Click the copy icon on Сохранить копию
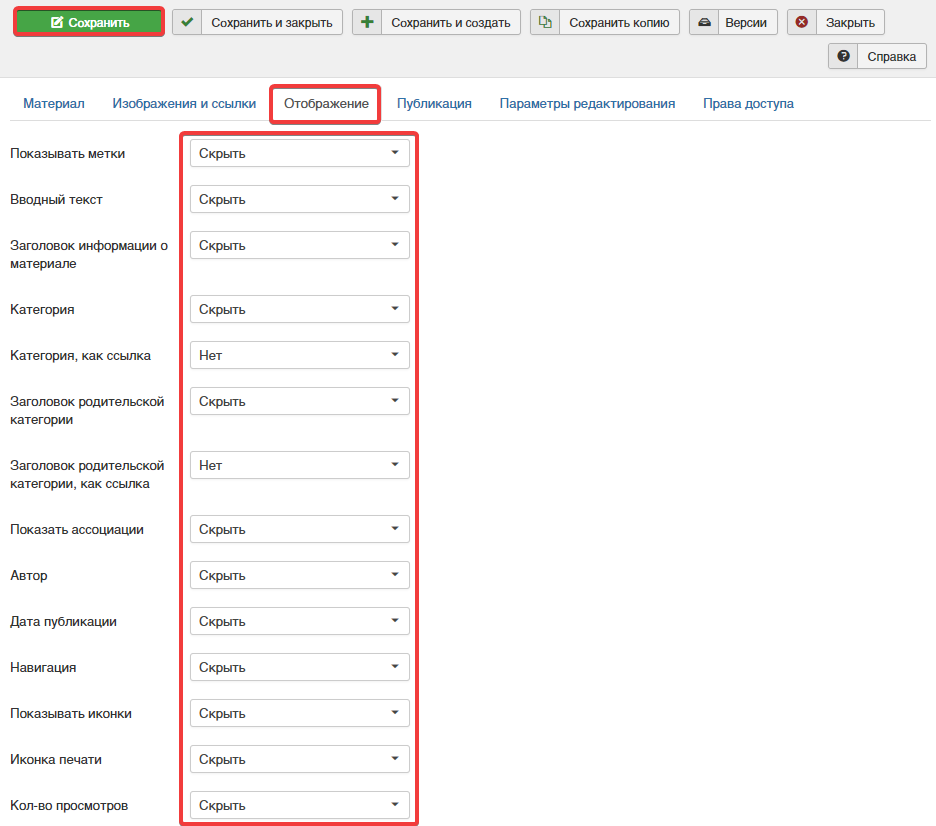The width and height of the screenshot is (936, 826). [x=545, y=22]
